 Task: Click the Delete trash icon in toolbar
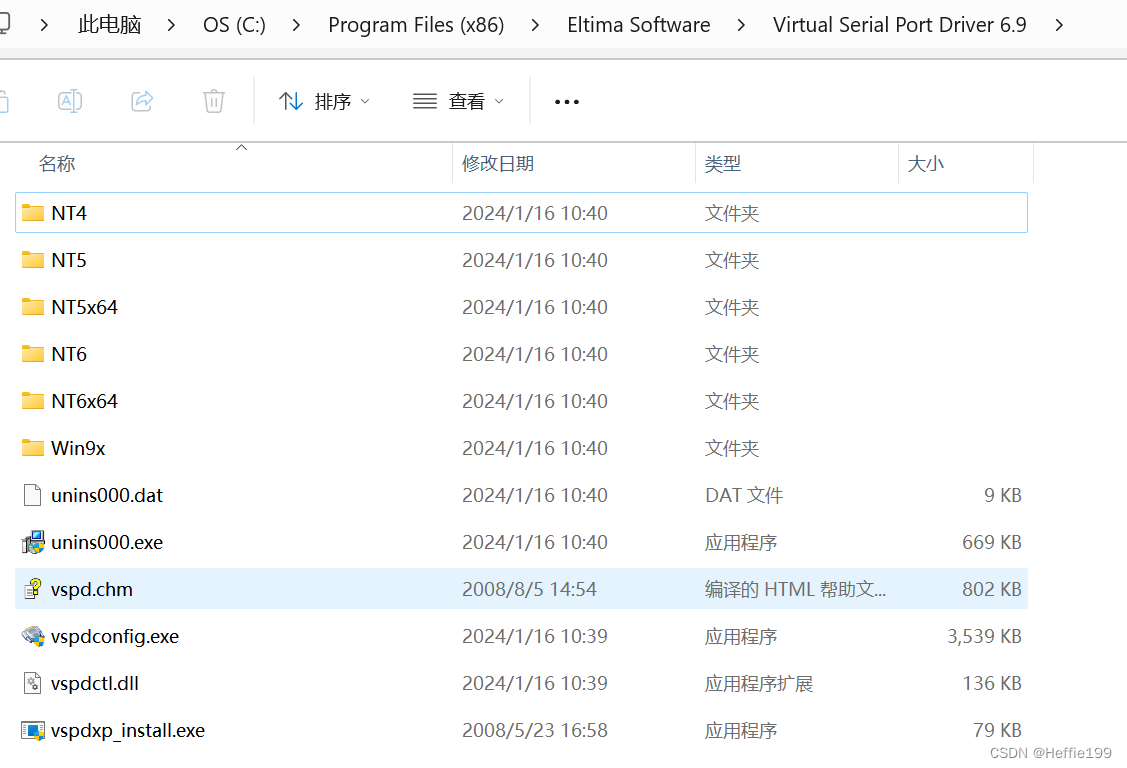(213, 100)
